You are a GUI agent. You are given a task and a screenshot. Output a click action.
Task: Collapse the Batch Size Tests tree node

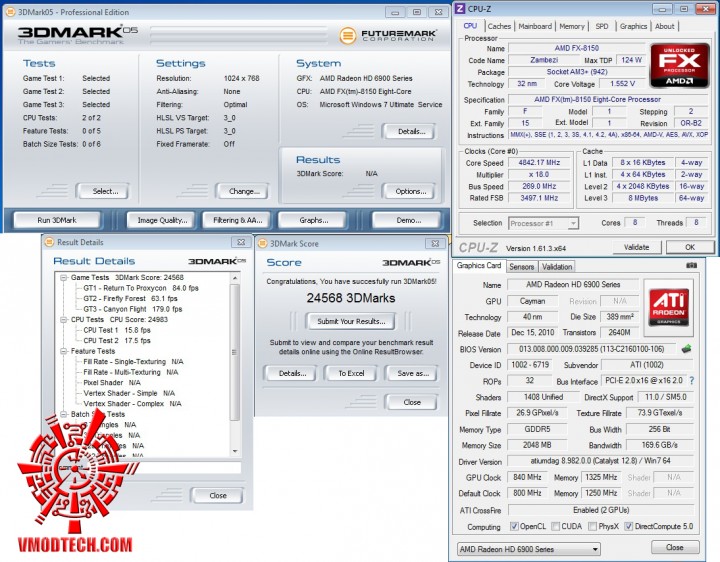(x=64, y=414)
